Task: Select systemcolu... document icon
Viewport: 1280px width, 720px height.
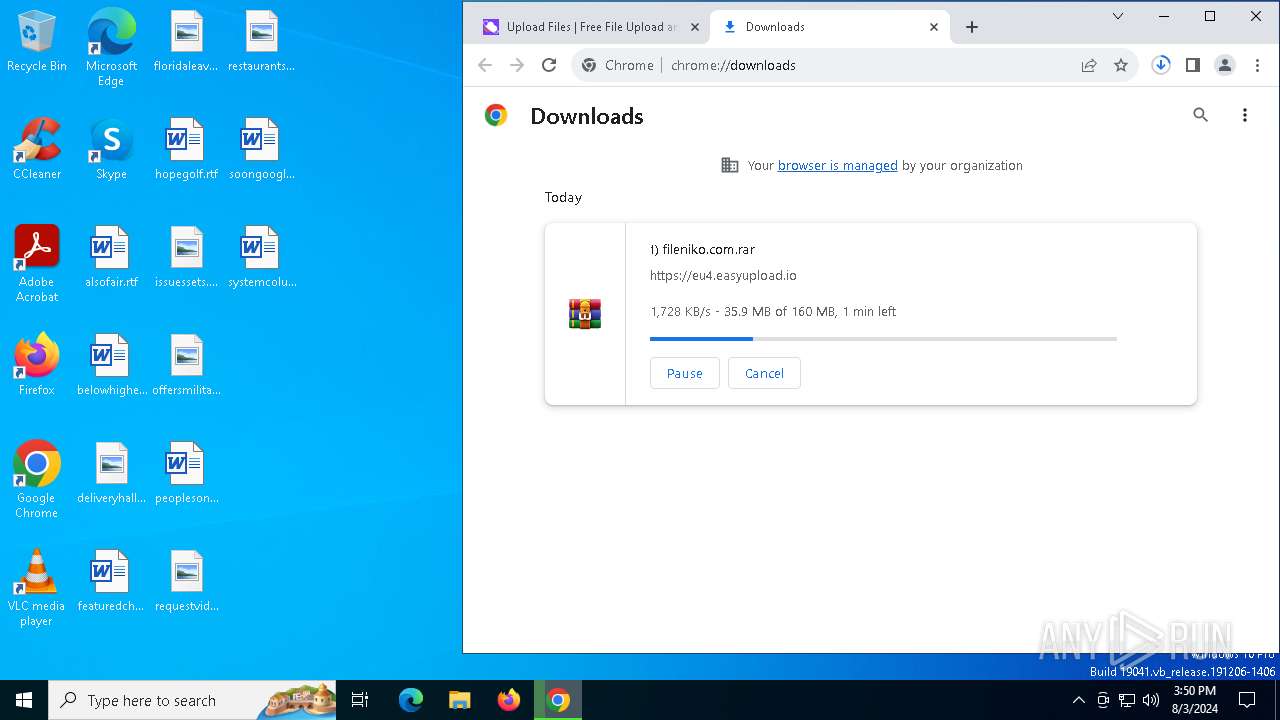Action: (261, 257)
